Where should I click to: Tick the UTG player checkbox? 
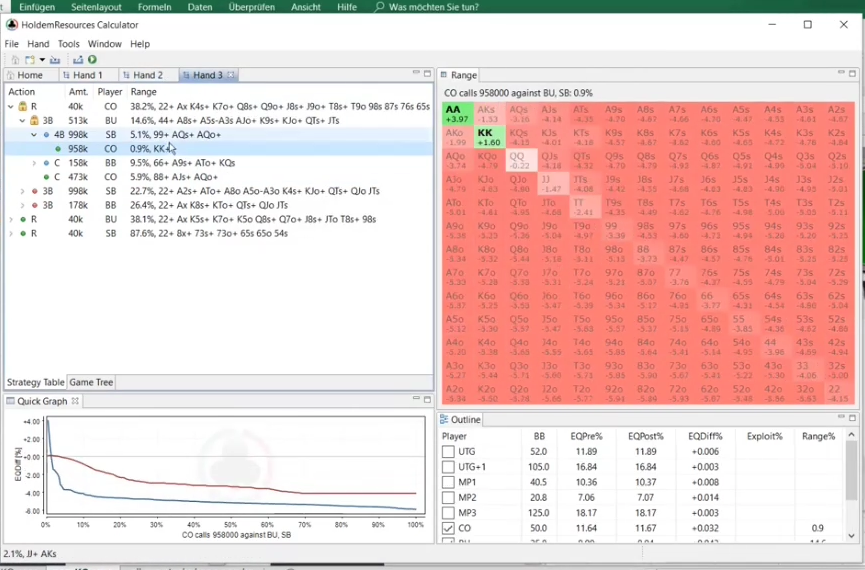(x=448, y=451)
